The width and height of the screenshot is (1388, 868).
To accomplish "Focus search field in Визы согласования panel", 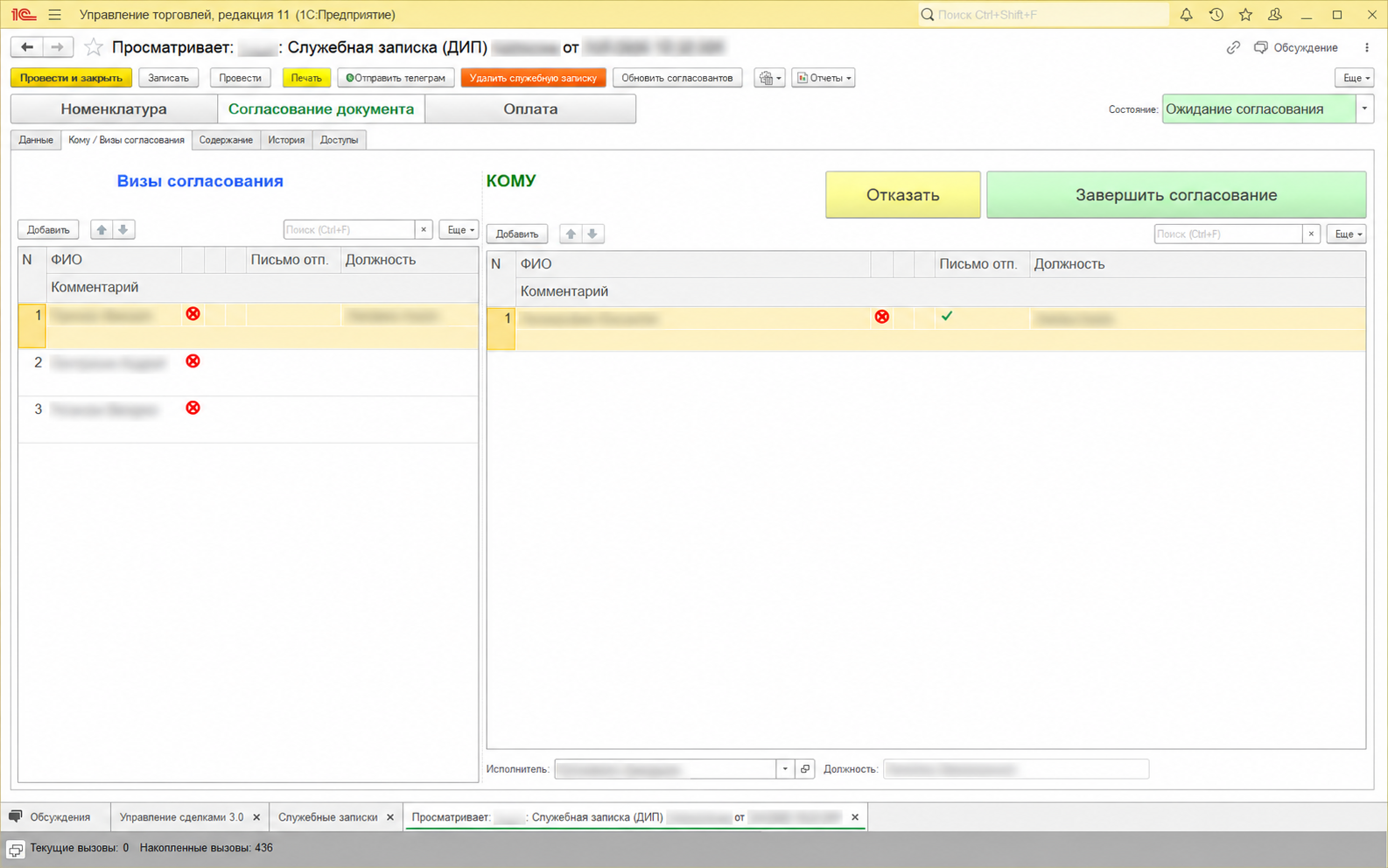I will point(349,229).
